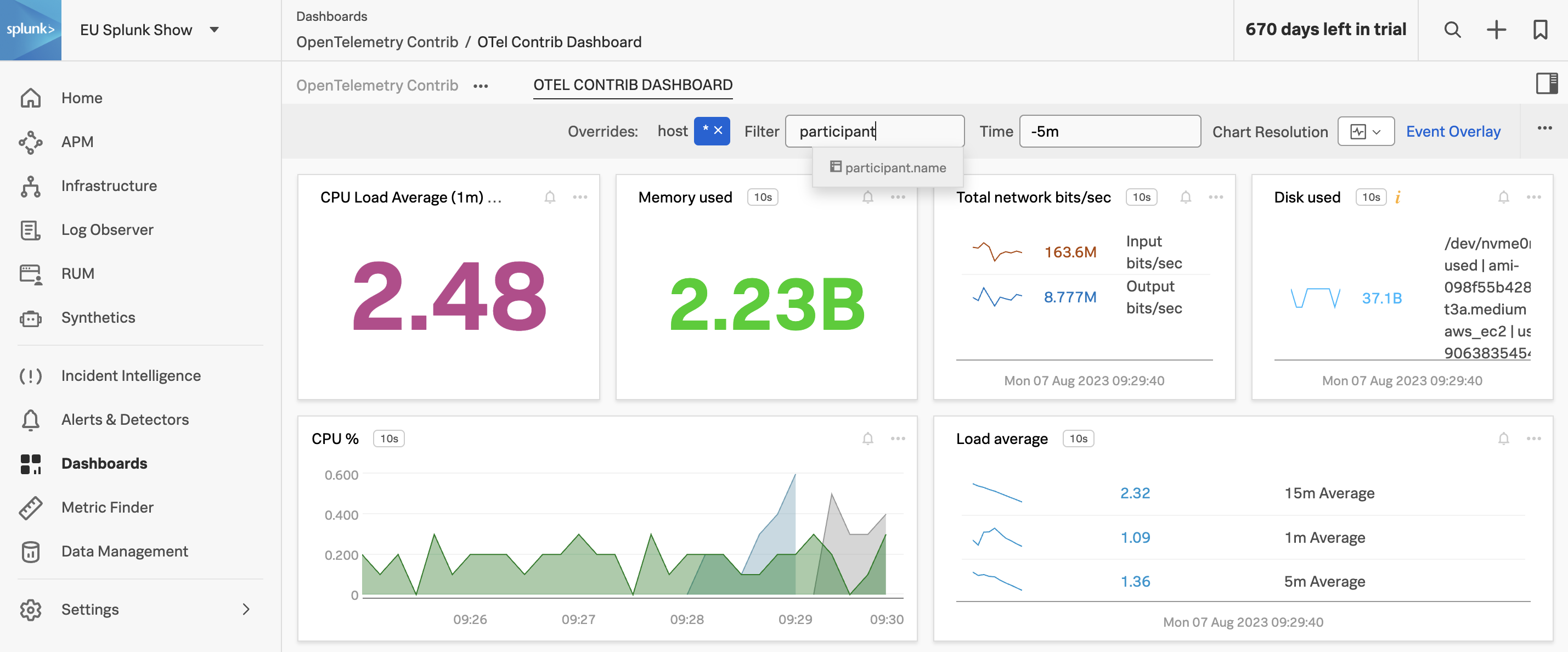This screenshot has width=1568, height=652.
Task: Click the search magnifier icon
Action: pos(1452,30)
